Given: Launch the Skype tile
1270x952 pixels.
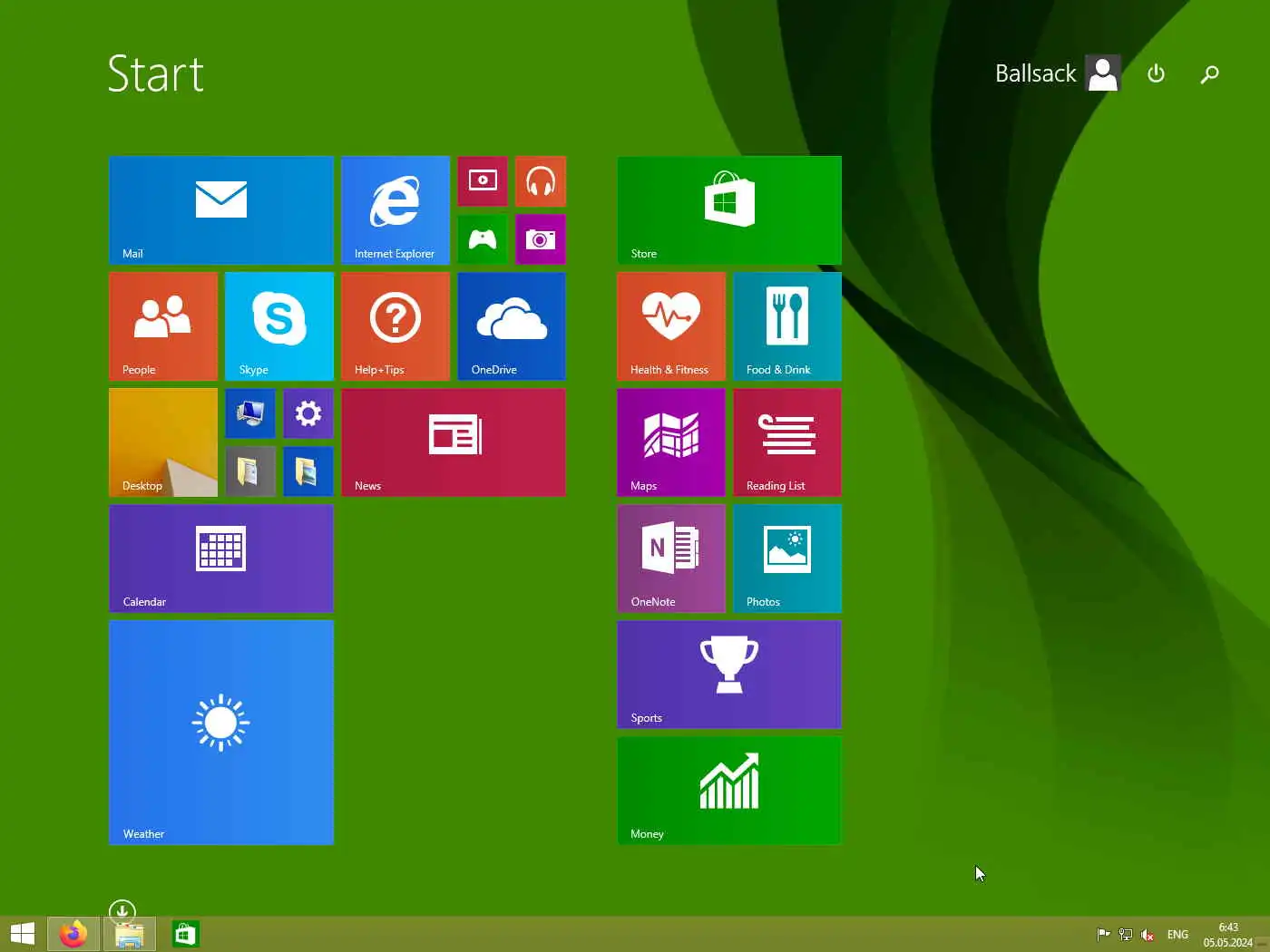Looking at the screenshot, I should point(279,326).
